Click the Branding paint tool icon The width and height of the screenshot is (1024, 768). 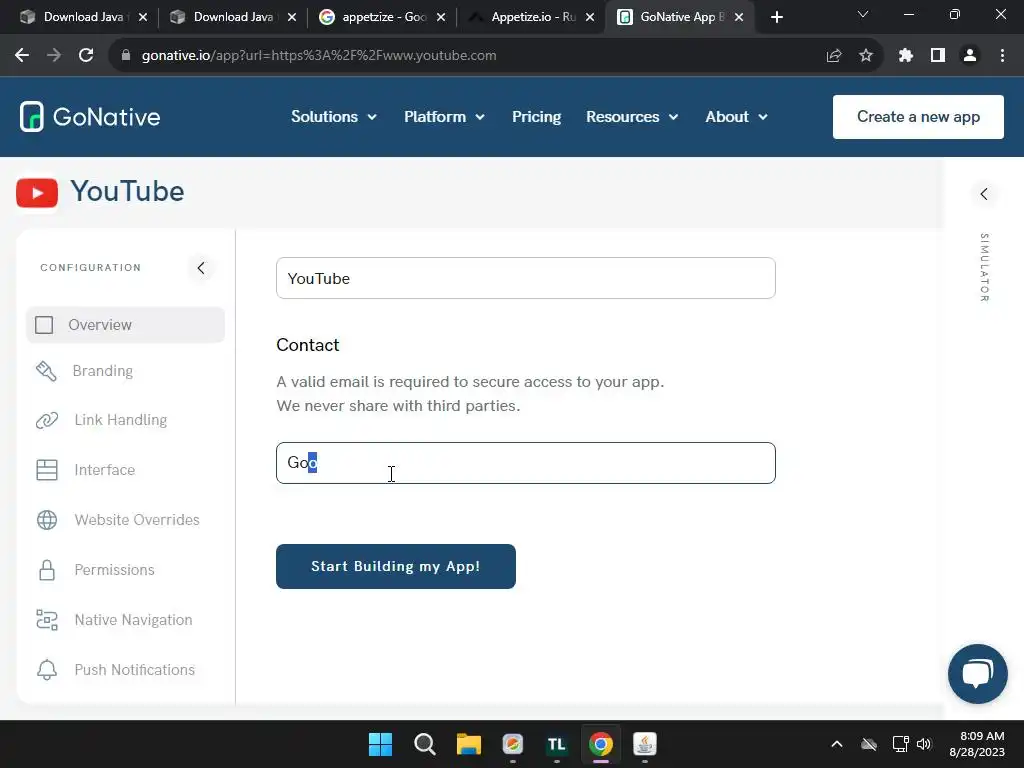pyautogui.click(x=46, y=371)
